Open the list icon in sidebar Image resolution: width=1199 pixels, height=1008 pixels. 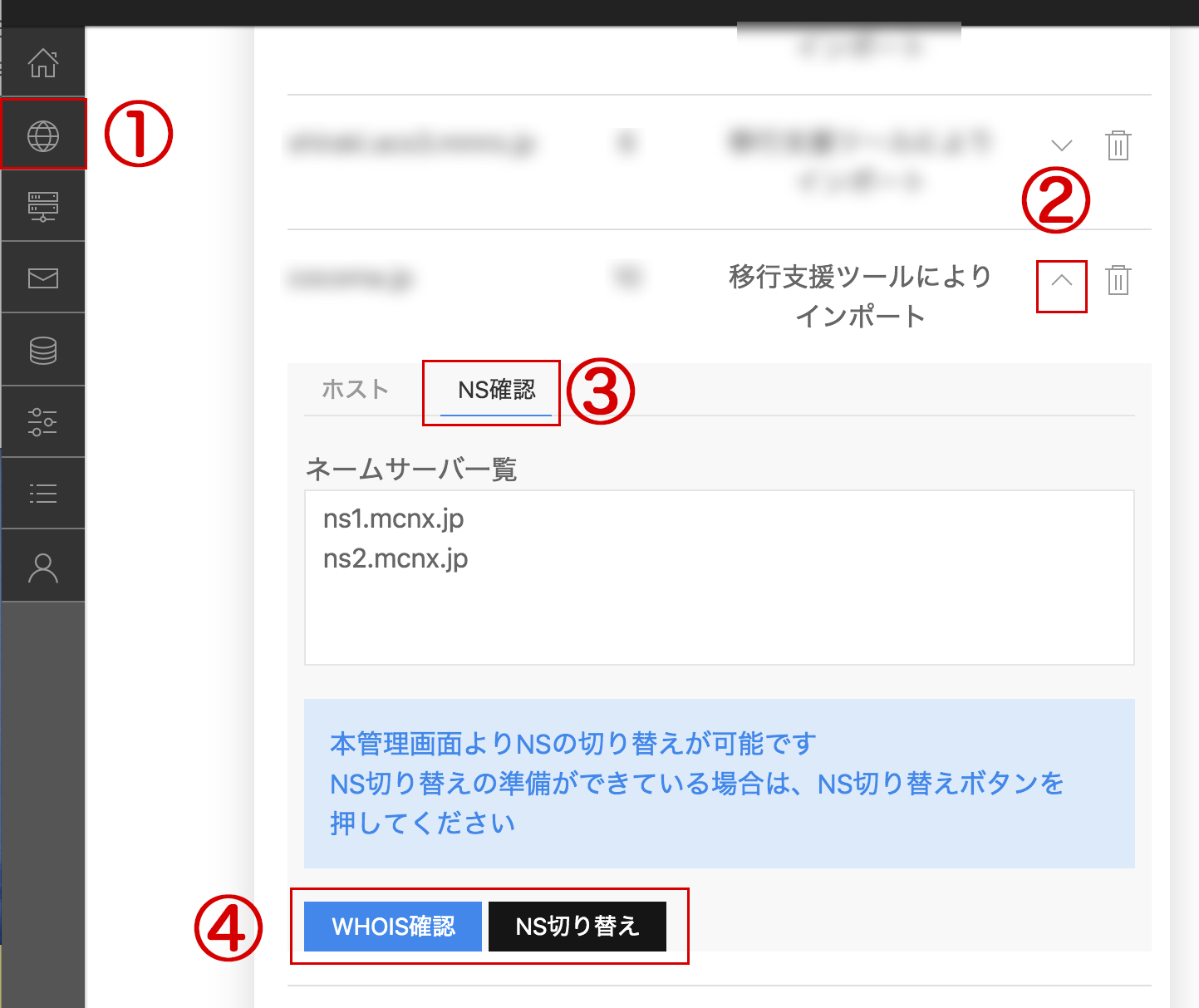tap(43, 494)
